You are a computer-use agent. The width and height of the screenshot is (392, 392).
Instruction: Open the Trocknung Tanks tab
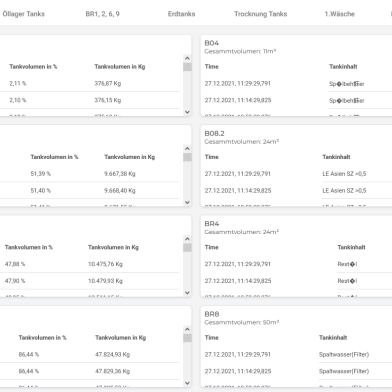pos(260,14)
